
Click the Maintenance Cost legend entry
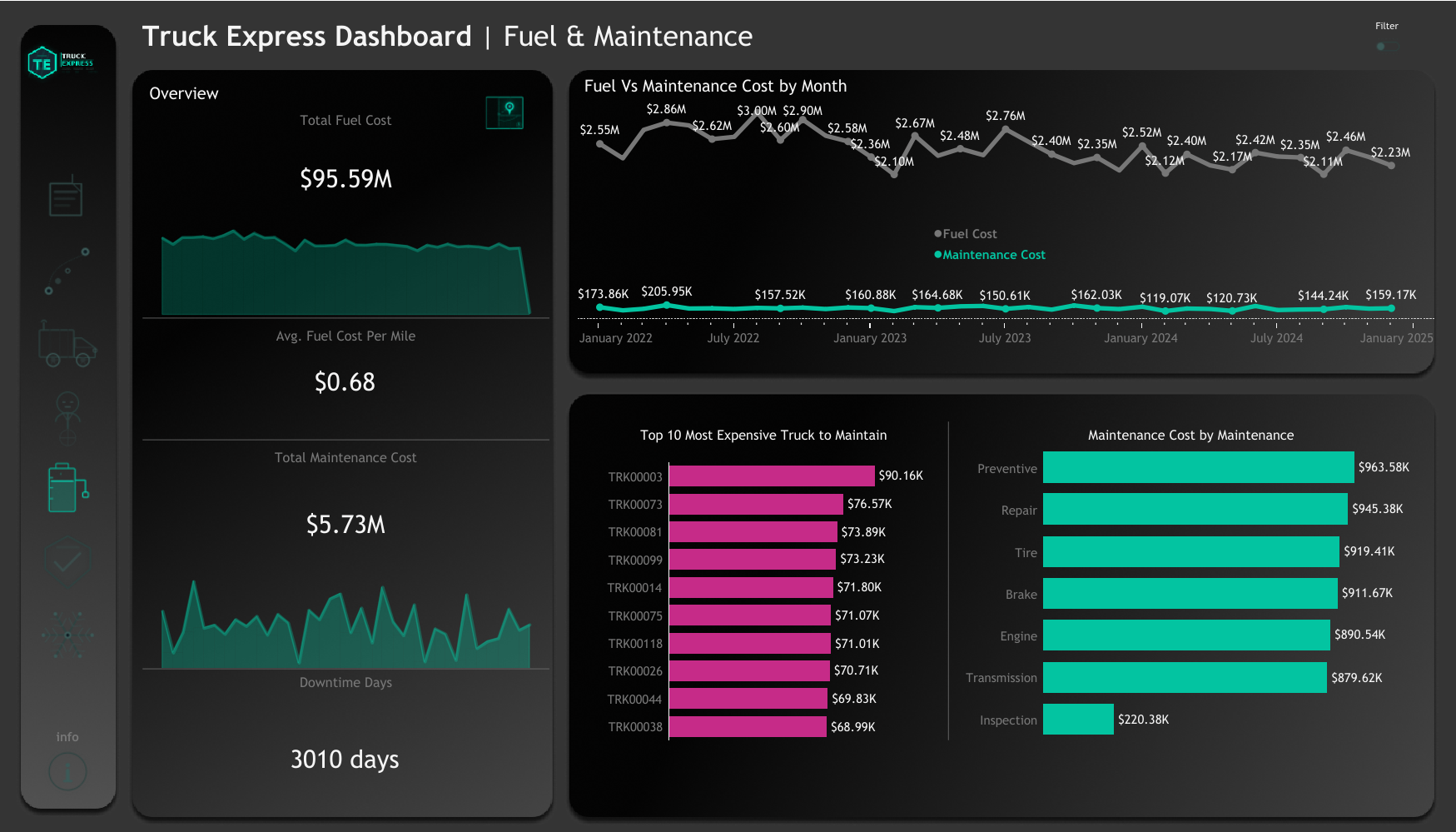click(989, 255)
